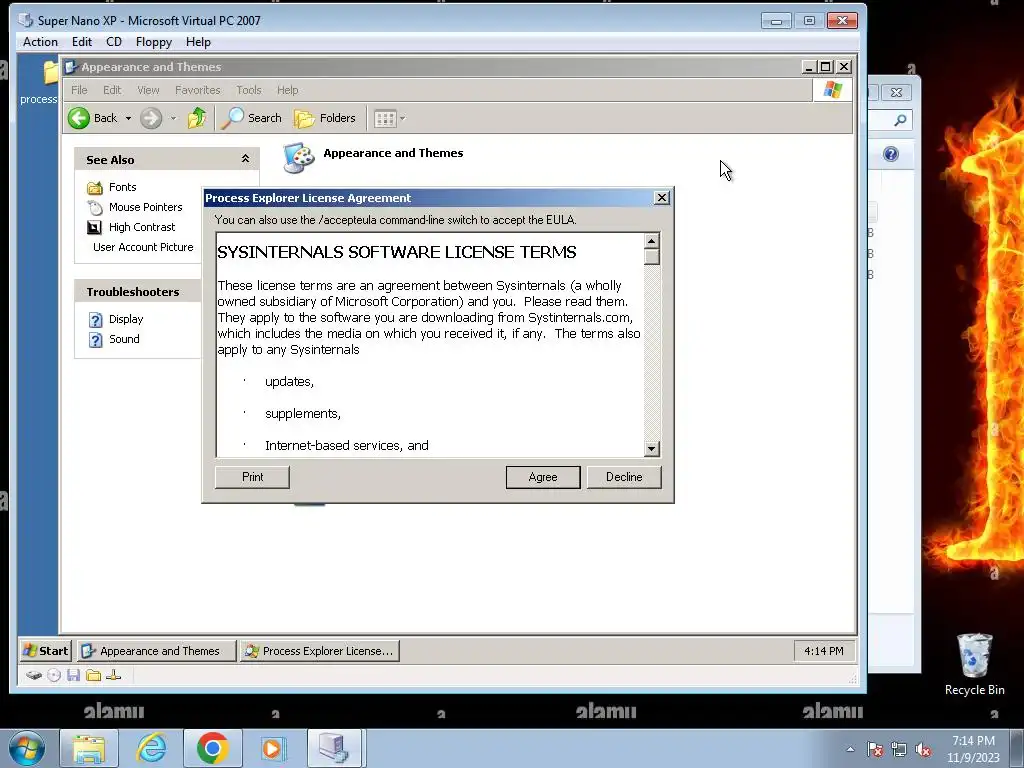This screenshot has width=1024, height=768.
Task: Open Google Chrome from the taskbar
Action: [212, 748]
